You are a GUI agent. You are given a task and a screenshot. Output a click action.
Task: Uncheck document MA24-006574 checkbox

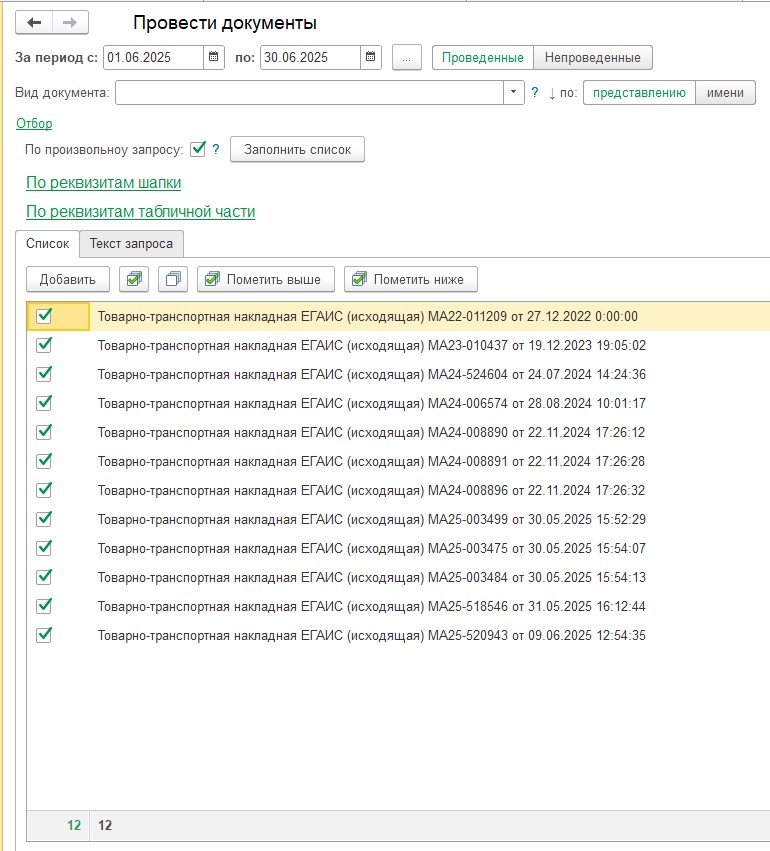click(x=44, y=403)
